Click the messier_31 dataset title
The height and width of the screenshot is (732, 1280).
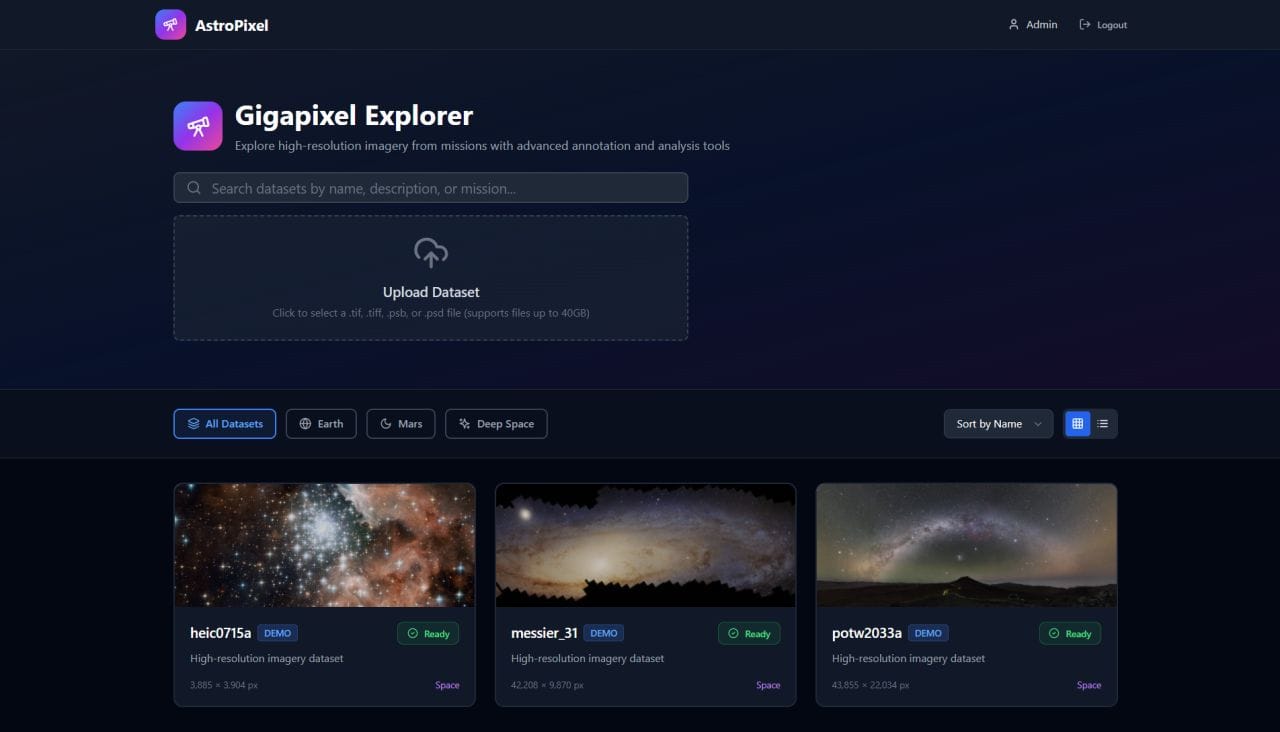[544, 633]
